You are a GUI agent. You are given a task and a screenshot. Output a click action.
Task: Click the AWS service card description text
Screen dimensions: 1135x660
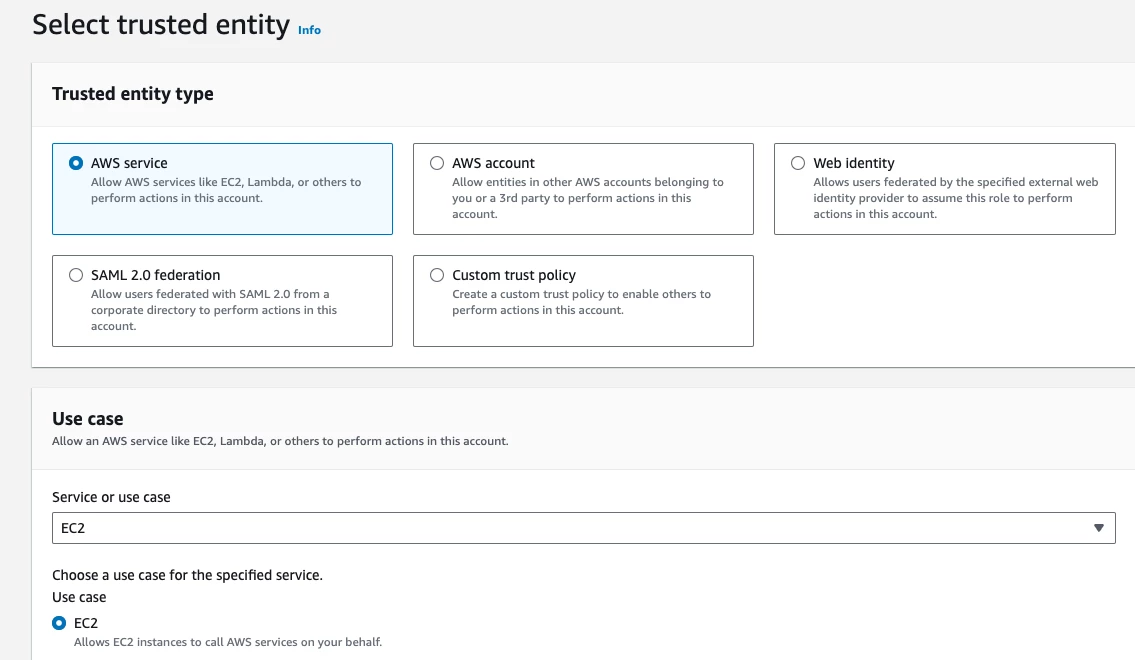pyautogui.click(x=226, y=190)
